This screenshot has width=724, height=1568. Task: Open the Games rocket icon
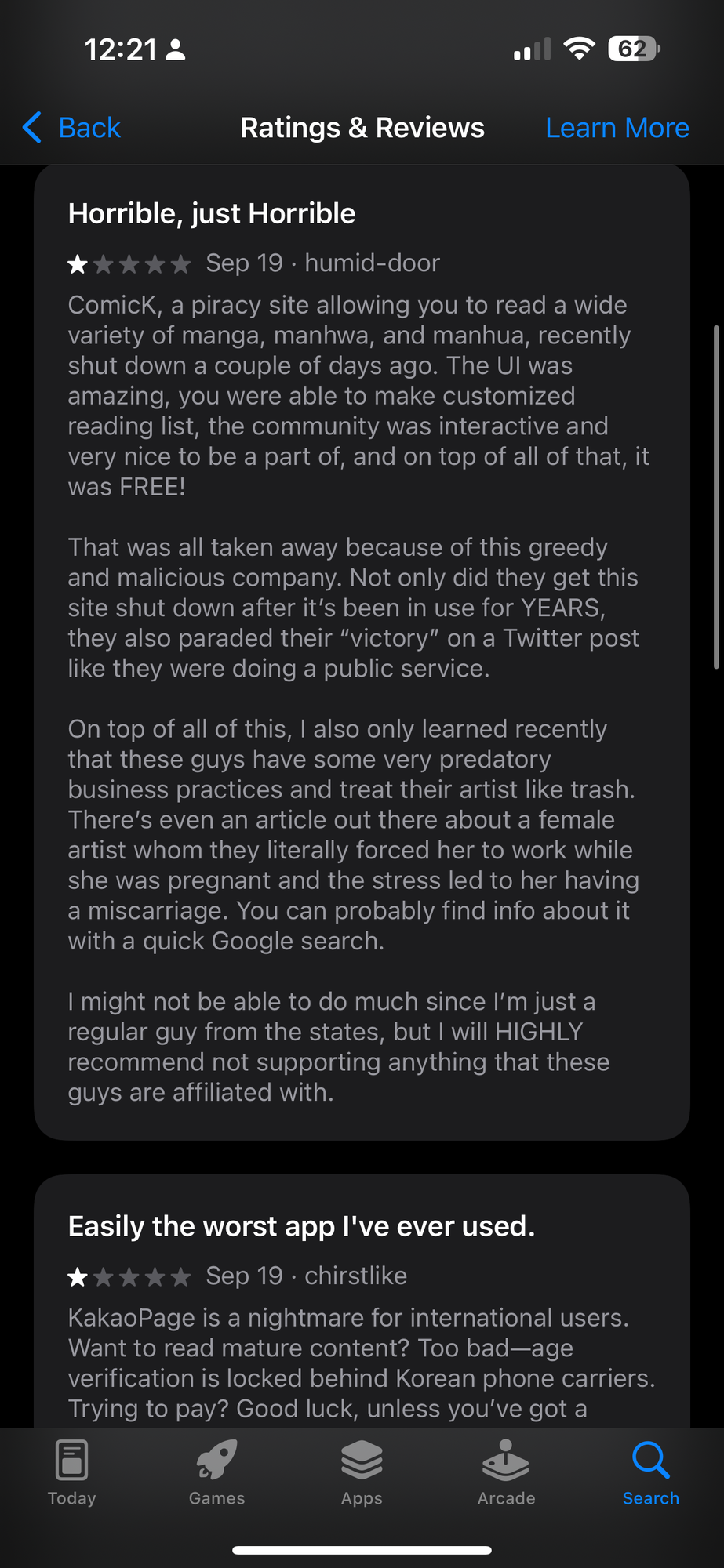[x=216, y=1460]
